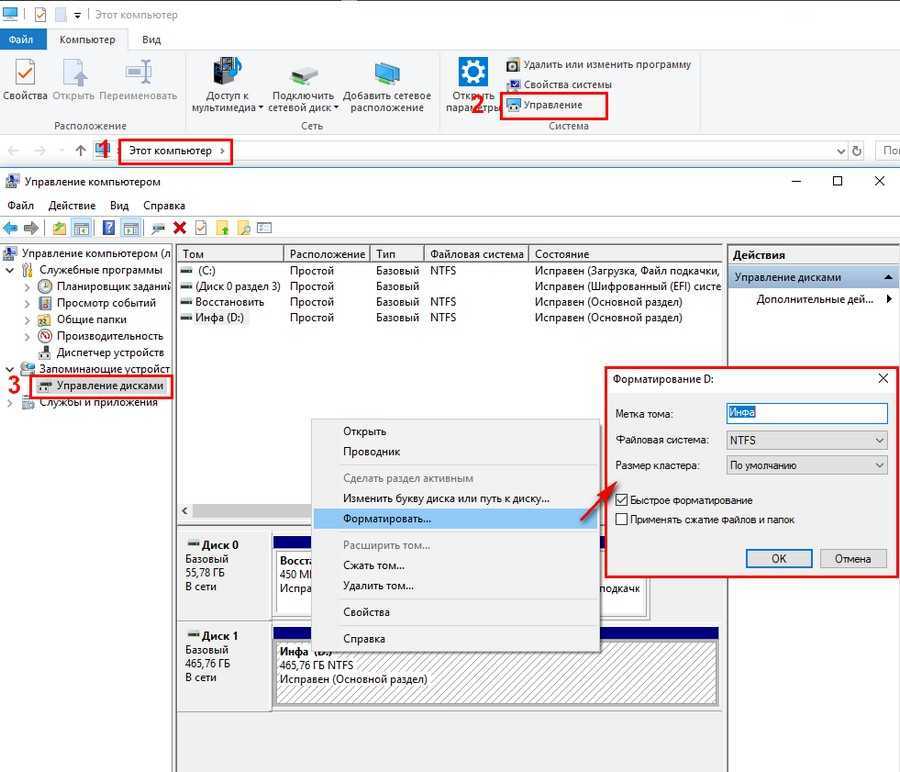
Task: Click the Map network drive icon
Action: pyautogui.click(x=303, y=74)
